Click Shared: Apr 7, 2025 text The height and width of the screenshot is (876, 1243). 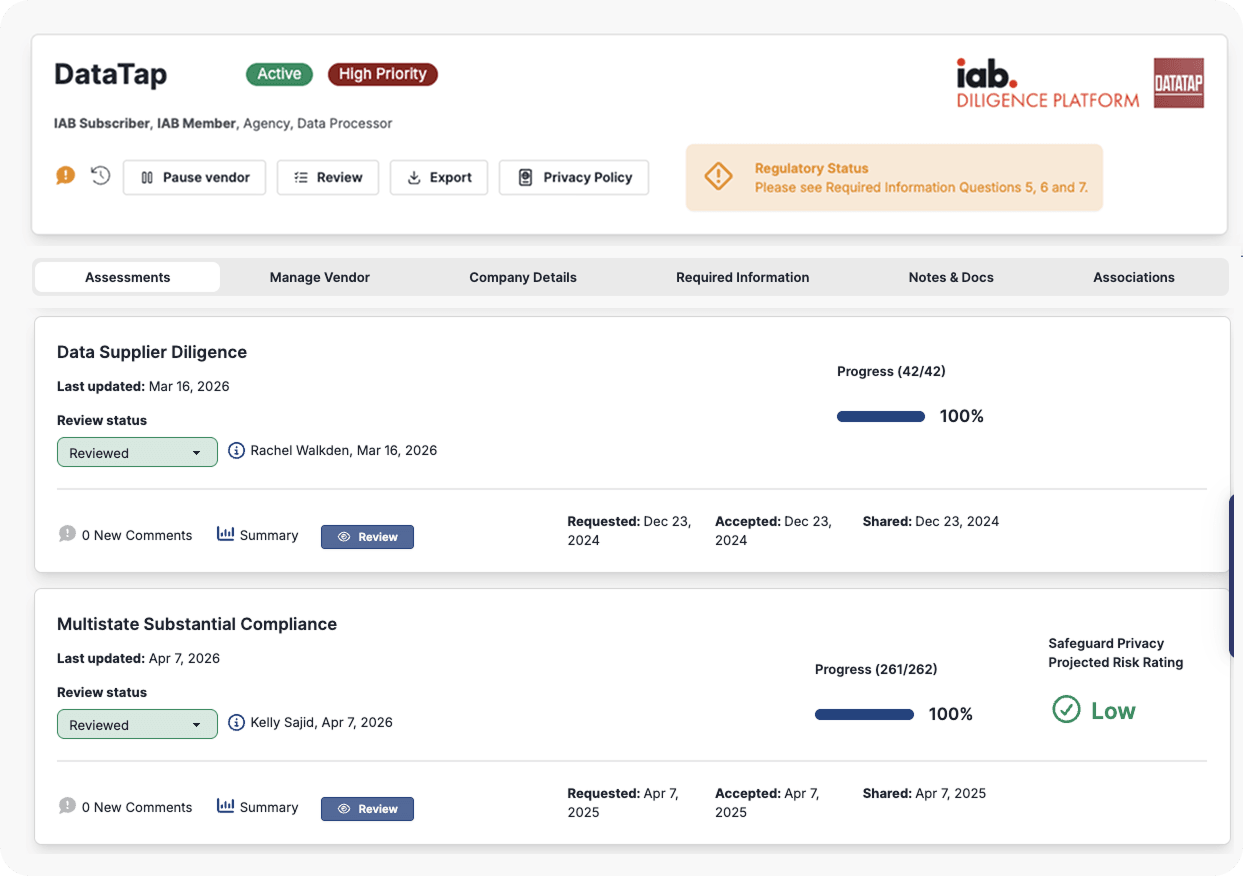pyautogui.click(x=924, y=793)
